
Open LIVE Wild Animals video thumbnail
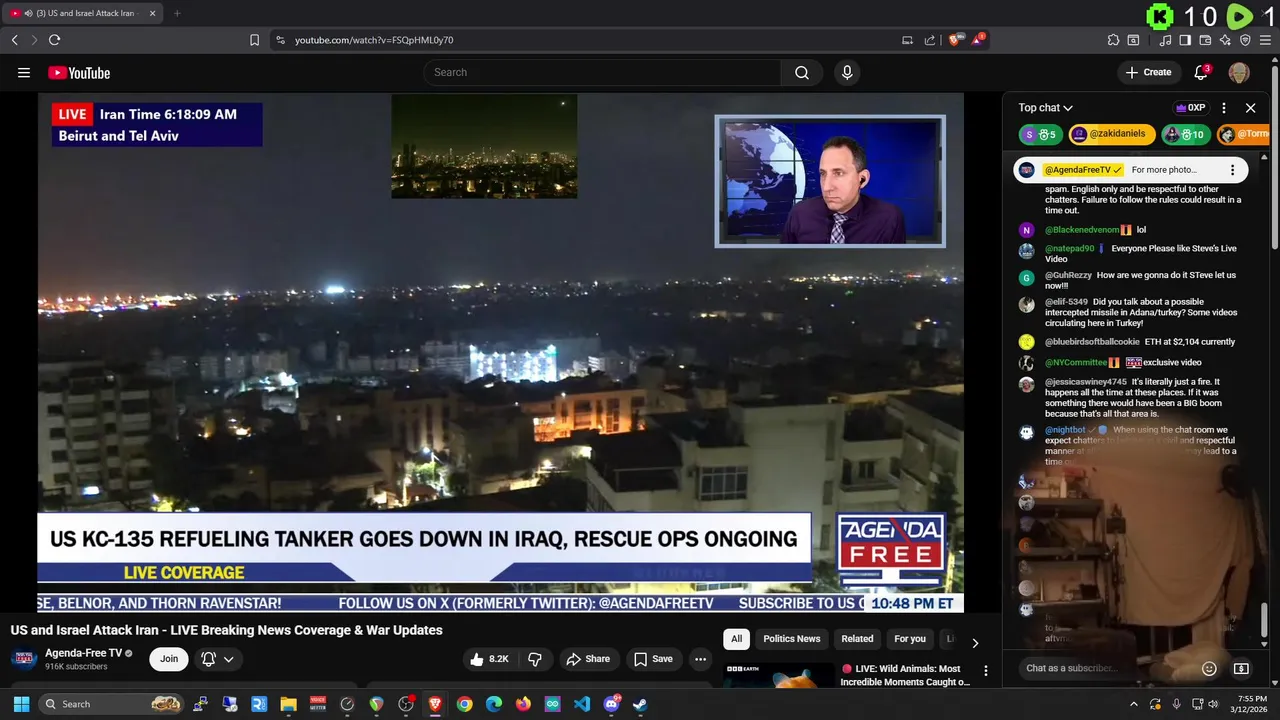coord(778,676)
